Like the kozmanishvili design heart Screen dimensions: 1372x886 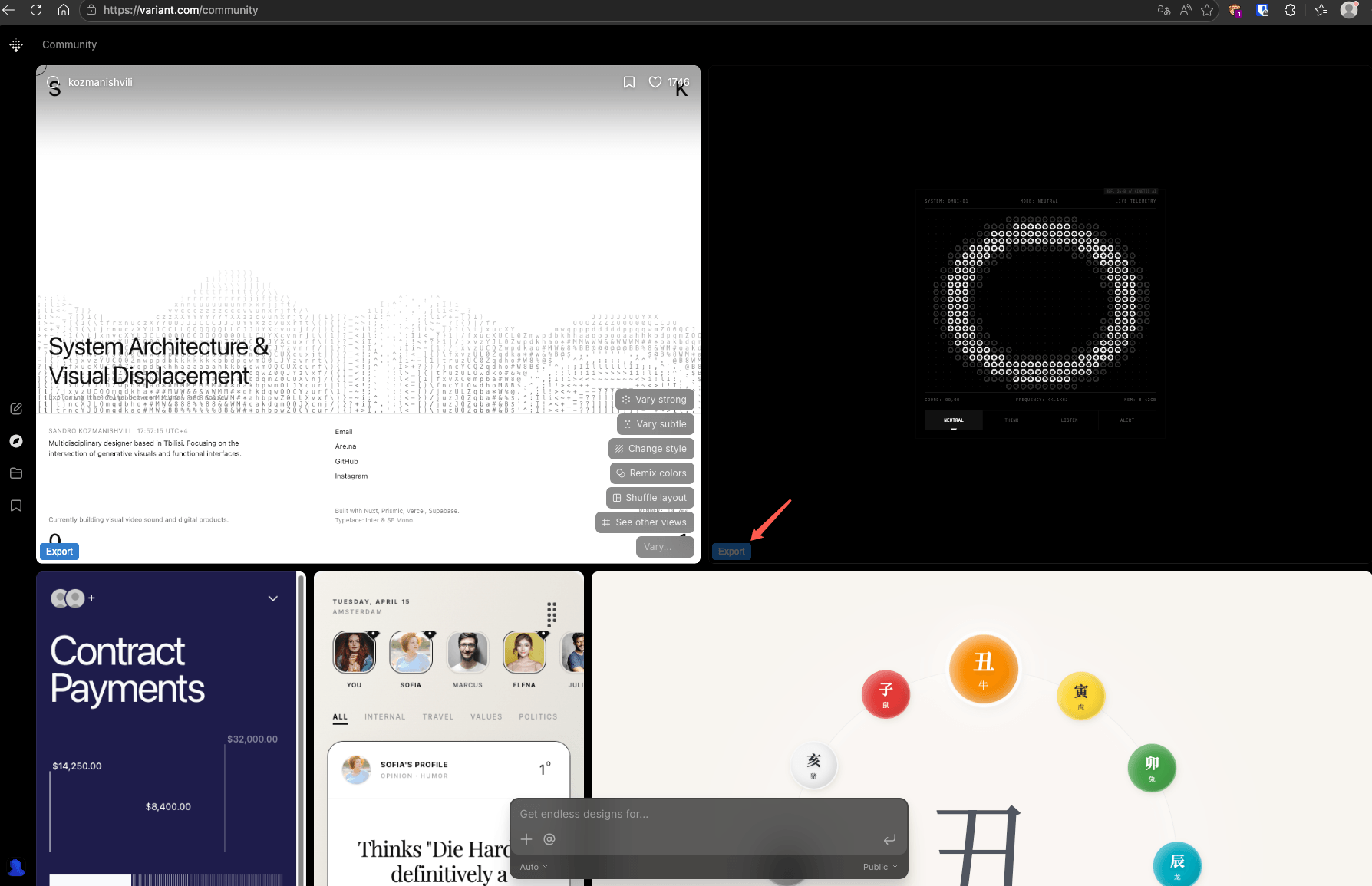[655, 82]
